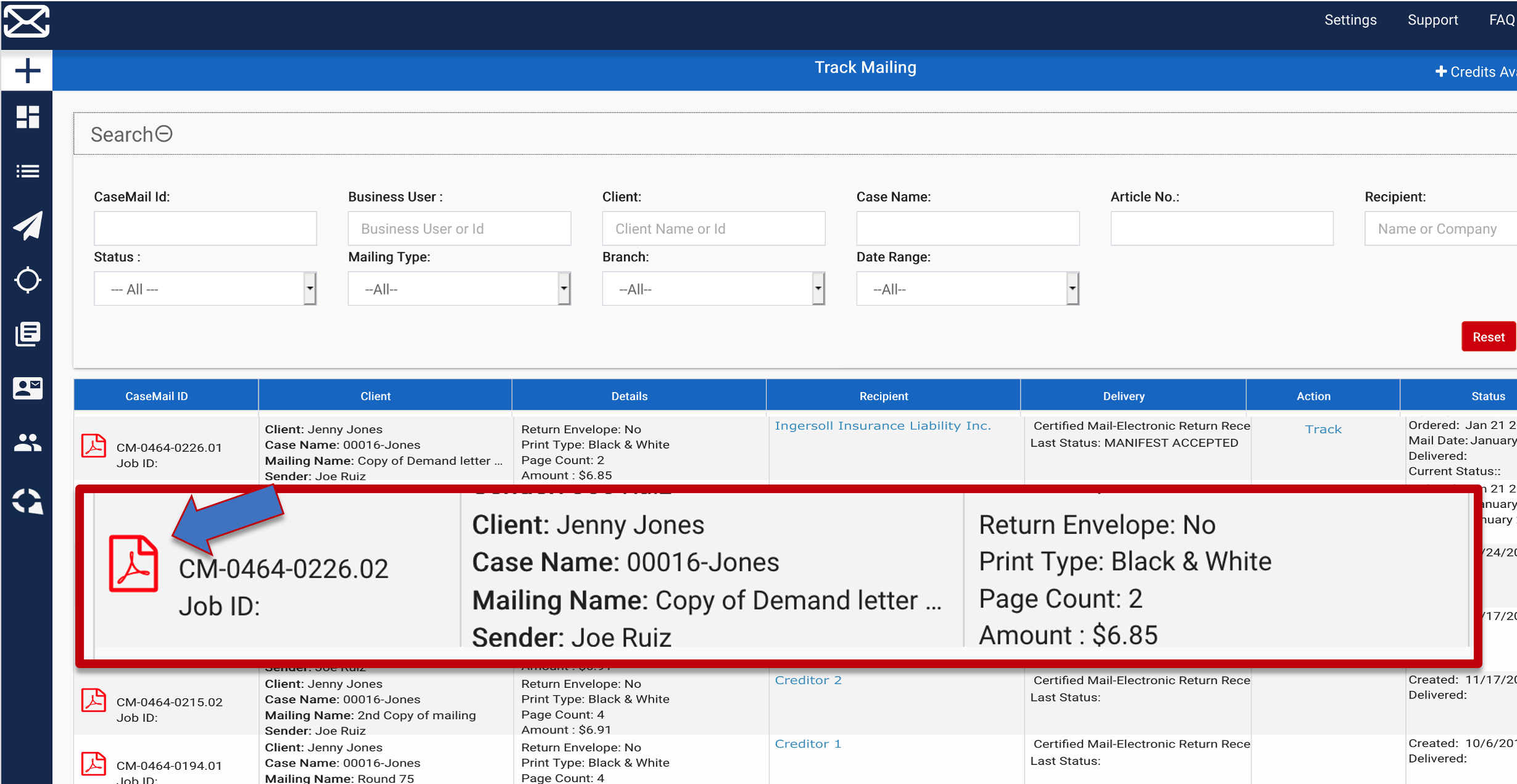Click the crosshair tracking sidebar icon
Viewport: 1517px width, 784px height.
click(x=27, y=280)
